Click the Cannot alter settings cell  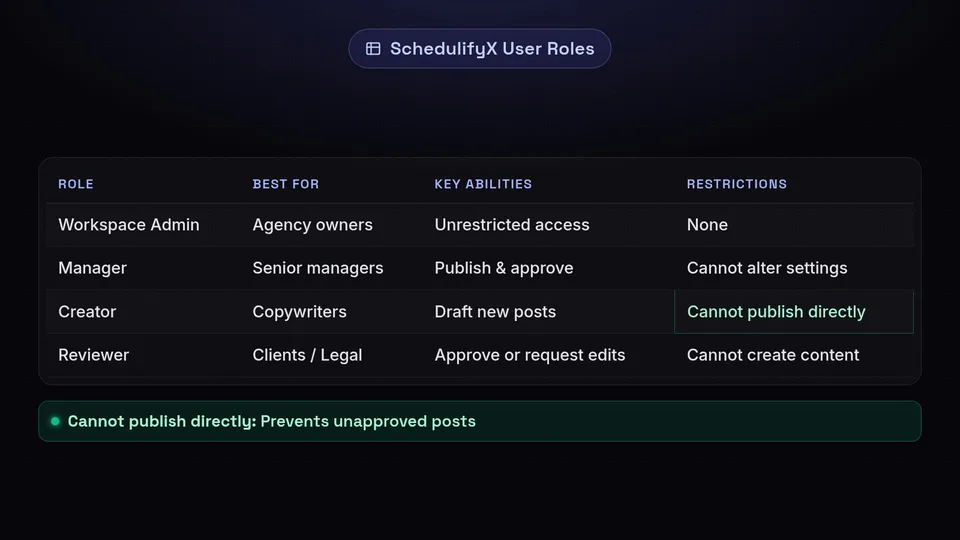click(767, 268)
